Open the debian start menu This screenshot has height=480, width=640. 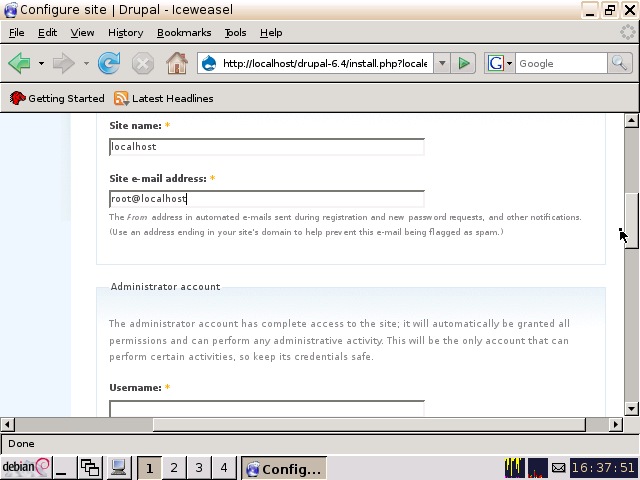tap(26, 467)
